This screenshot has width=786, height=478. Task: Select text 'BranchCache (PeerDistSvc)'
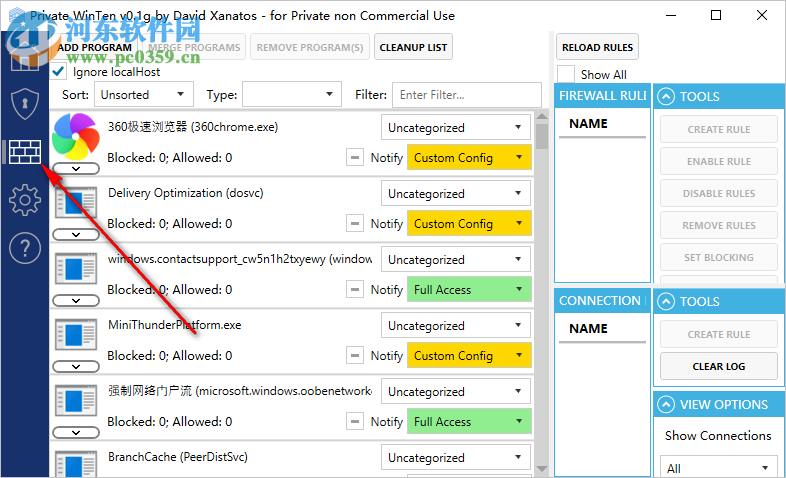click(x=177, y=457)
